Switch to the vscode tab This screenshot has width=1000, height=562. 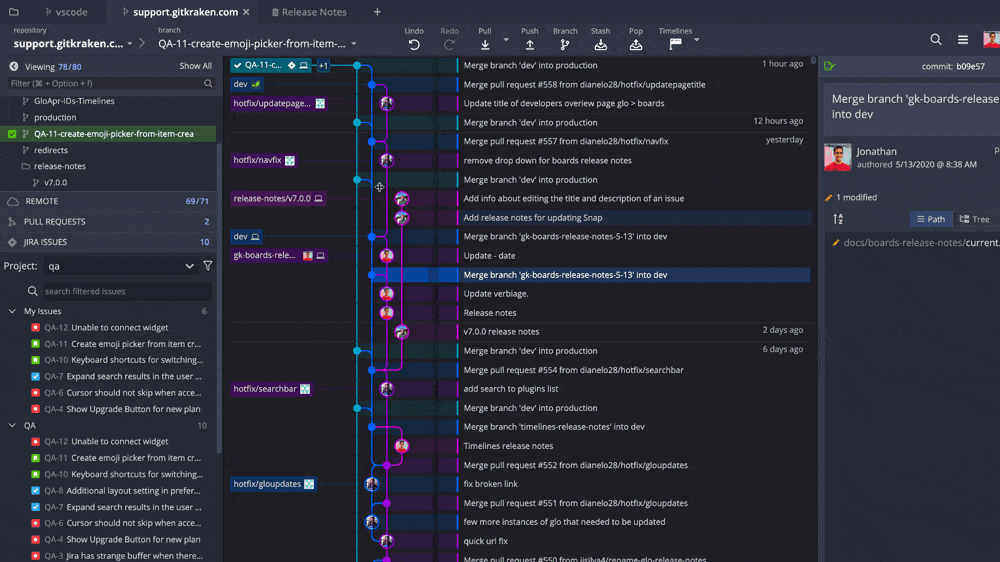tap(66, 11)
